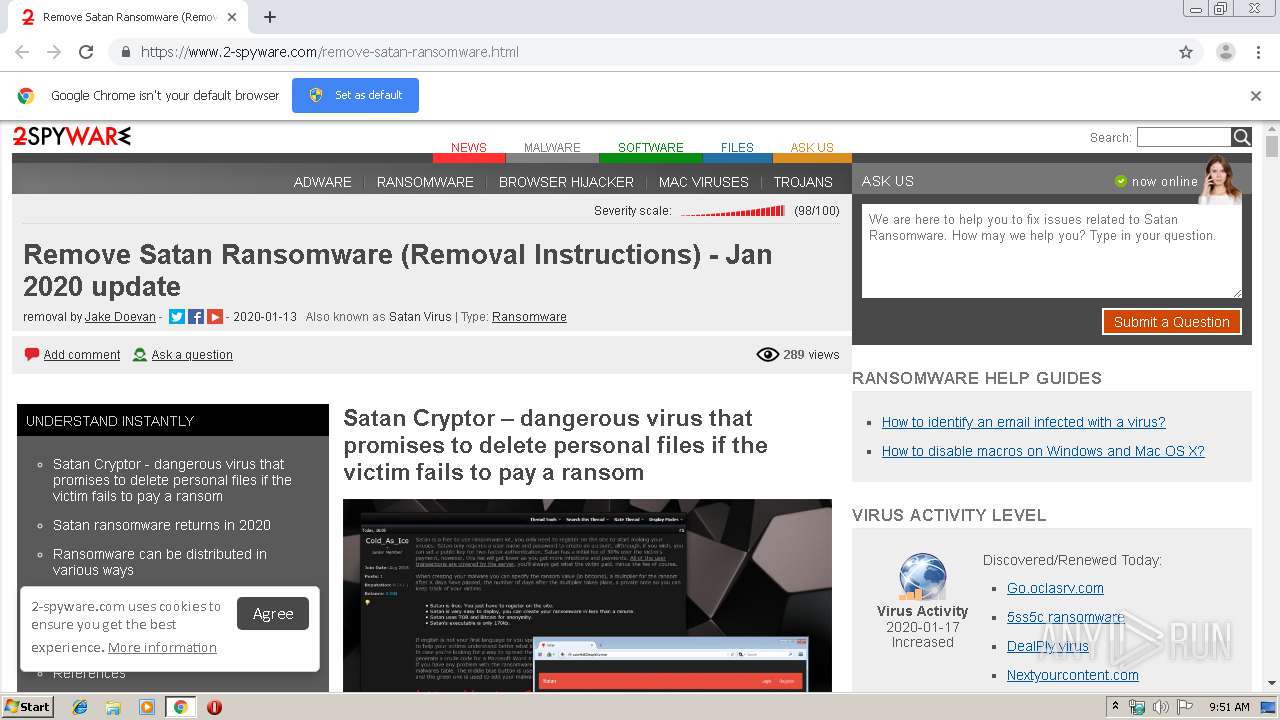Click the Submit a Question button
The width and height of the screenshot is (1280, 720).
(x=1172, y=322)
